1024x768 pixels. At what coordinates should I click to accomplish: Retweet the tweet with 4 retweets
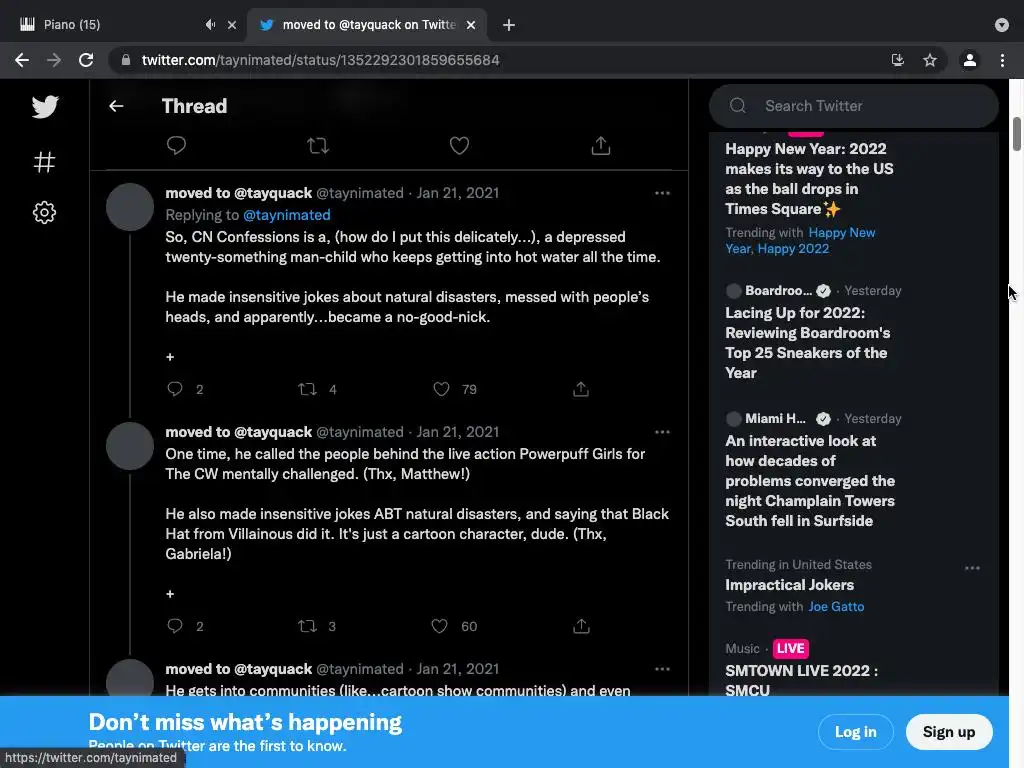pos(307,389)
